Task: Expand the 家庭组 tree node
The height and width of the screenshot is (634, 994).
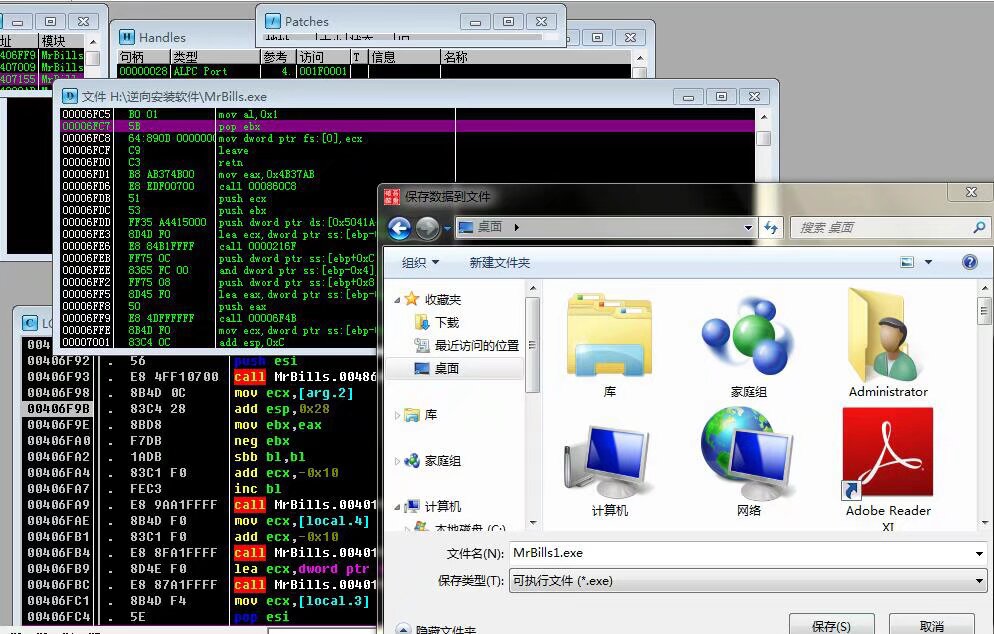Action: [x=397, y=461]
